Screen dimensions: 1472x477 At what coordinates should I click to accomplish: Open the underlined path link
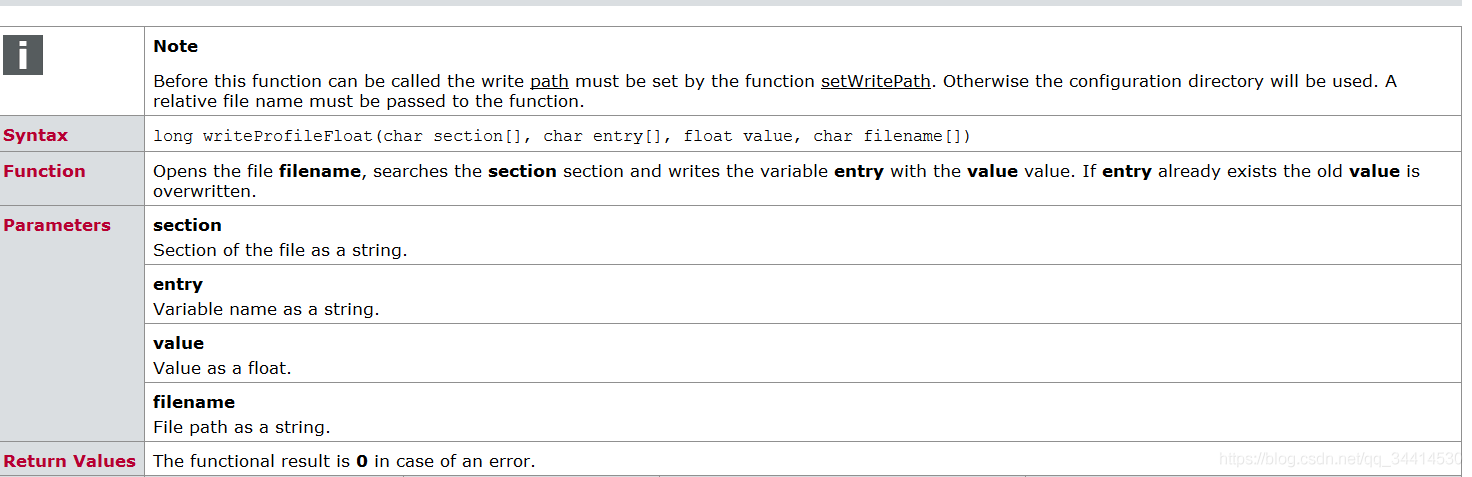tap(549, 81)
